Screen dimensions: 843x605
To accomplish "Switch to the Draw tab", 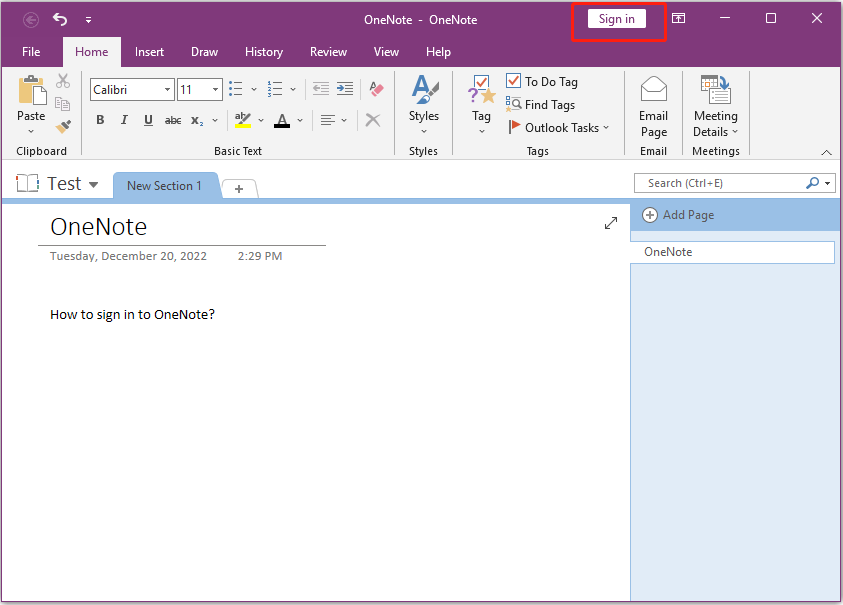I will coord(204,52).
